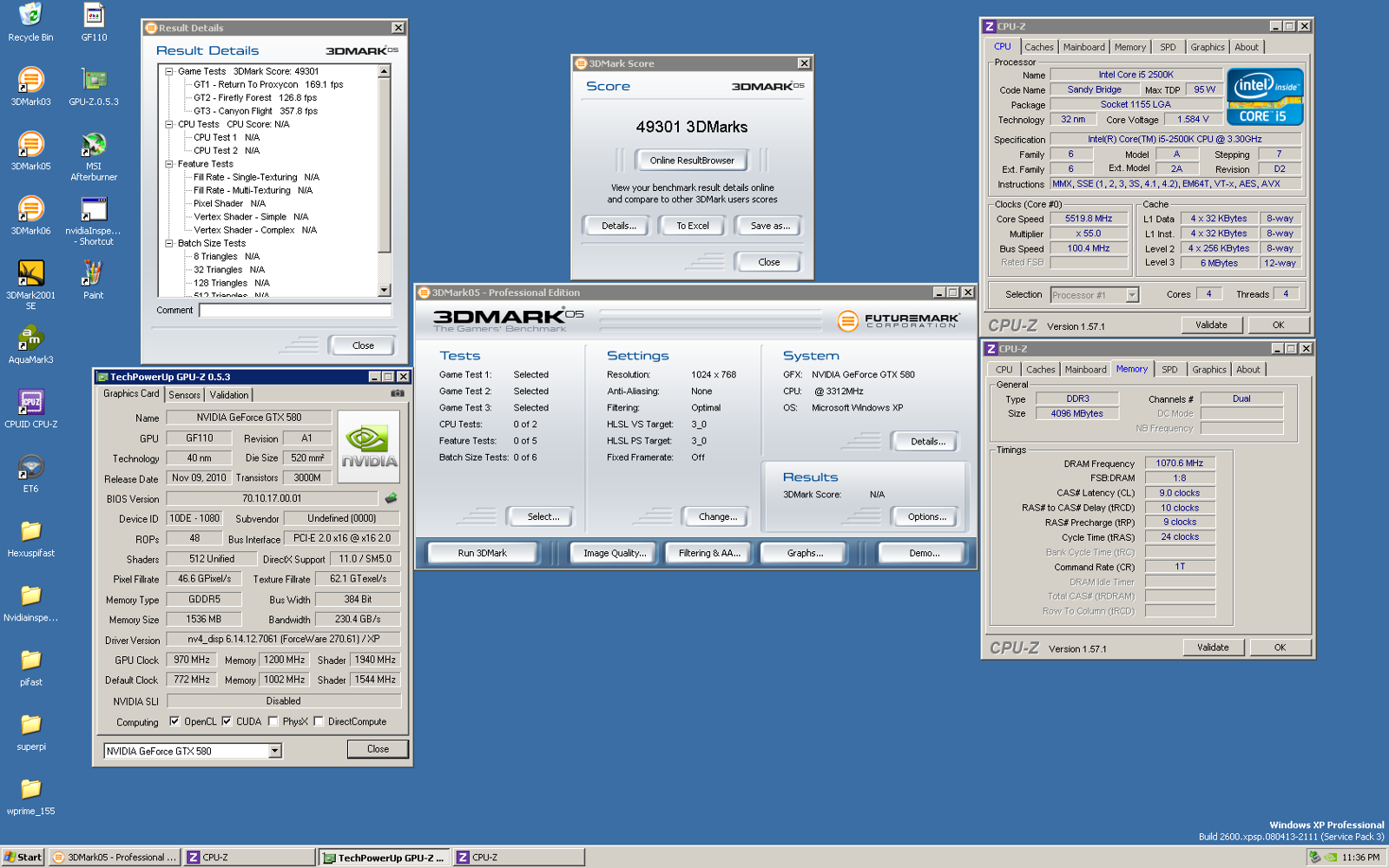Open the Graphics tab in the bottom CPU-Z window
Viewport: 1389px width, 868px height.
pyautogui.click(x=1209, y=370)
